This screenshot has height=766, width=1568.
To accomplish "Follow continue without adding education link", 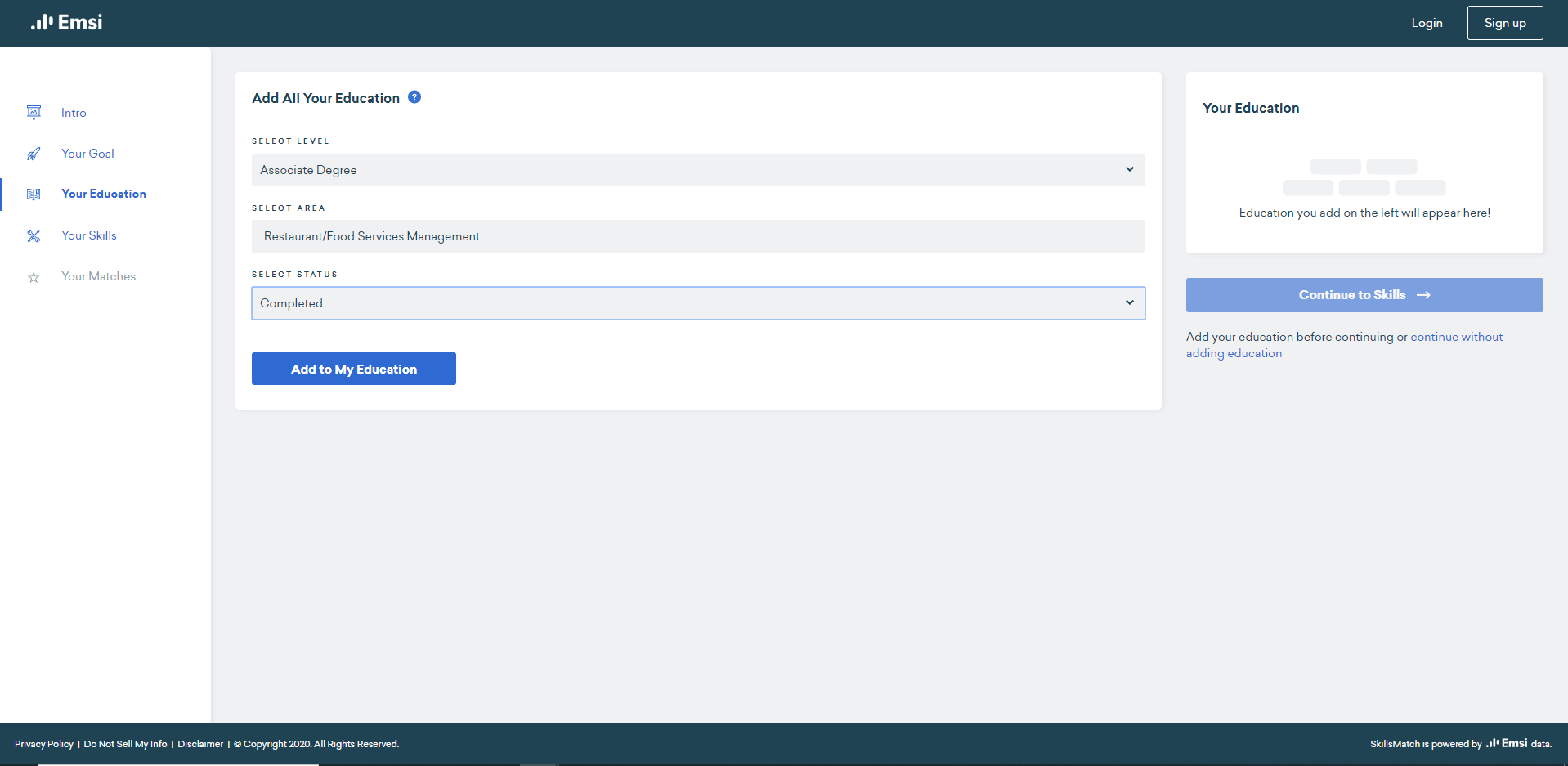I will pos(1456,337).
